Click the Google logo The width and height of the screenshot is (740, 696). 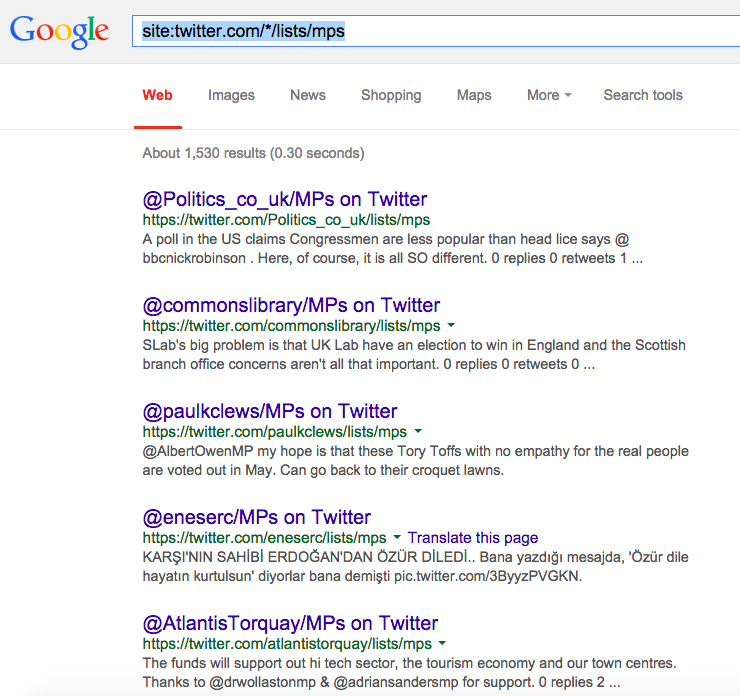(59, 31)
